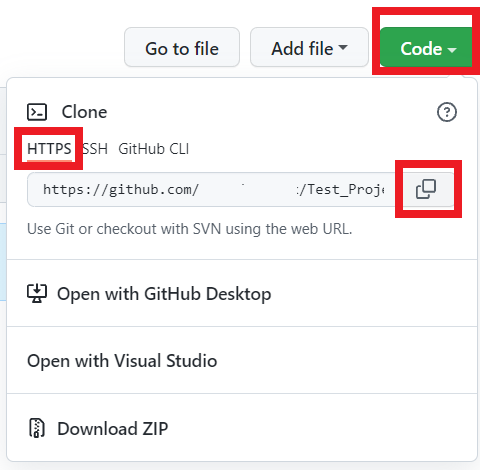480x470 pixels.
Task: Click the caret arrow on Code button
Action: [452, 50]
